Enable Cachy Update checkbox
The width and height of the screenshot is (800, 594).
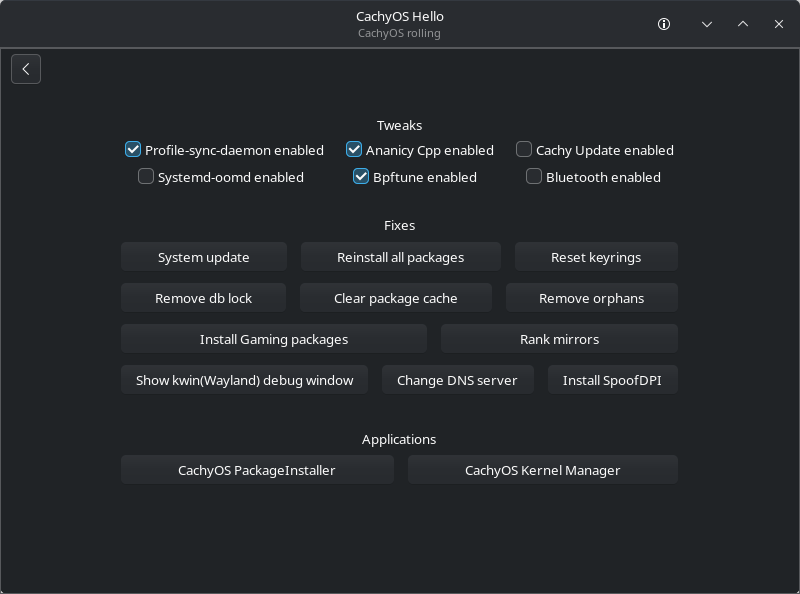point(524,150)
